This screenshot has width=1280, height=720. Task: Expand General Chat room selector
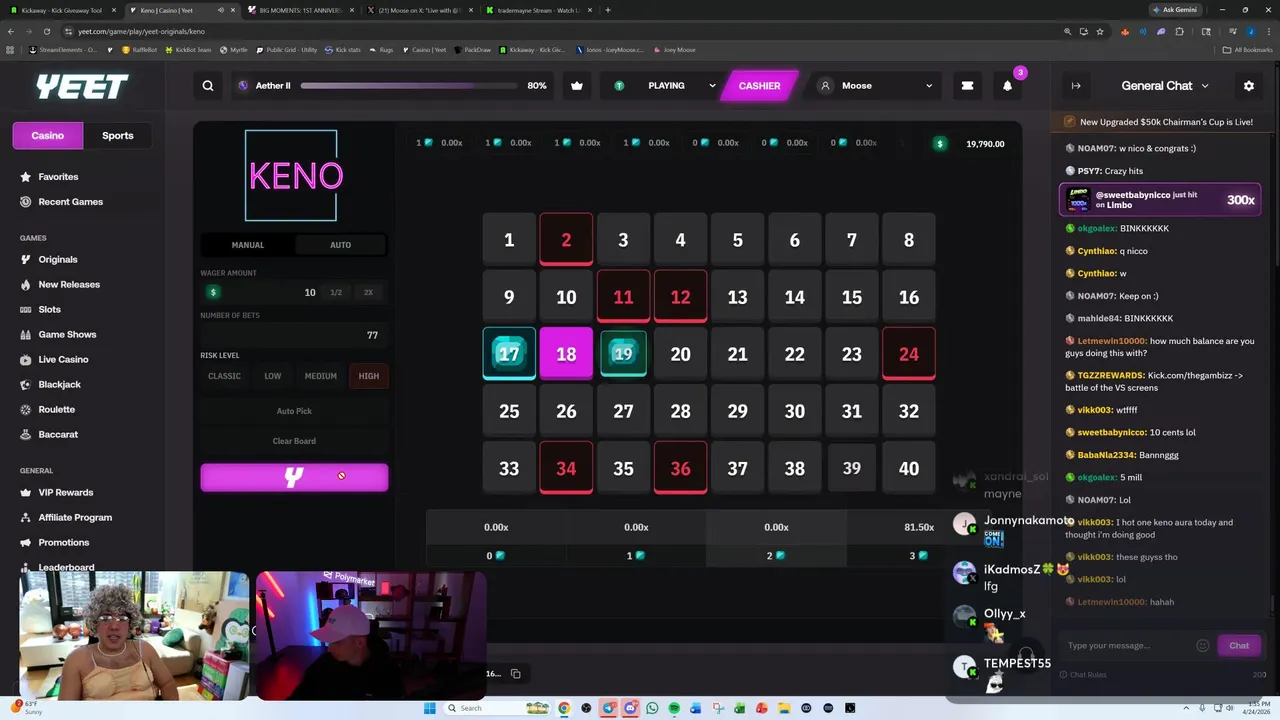pos(1165,86)
